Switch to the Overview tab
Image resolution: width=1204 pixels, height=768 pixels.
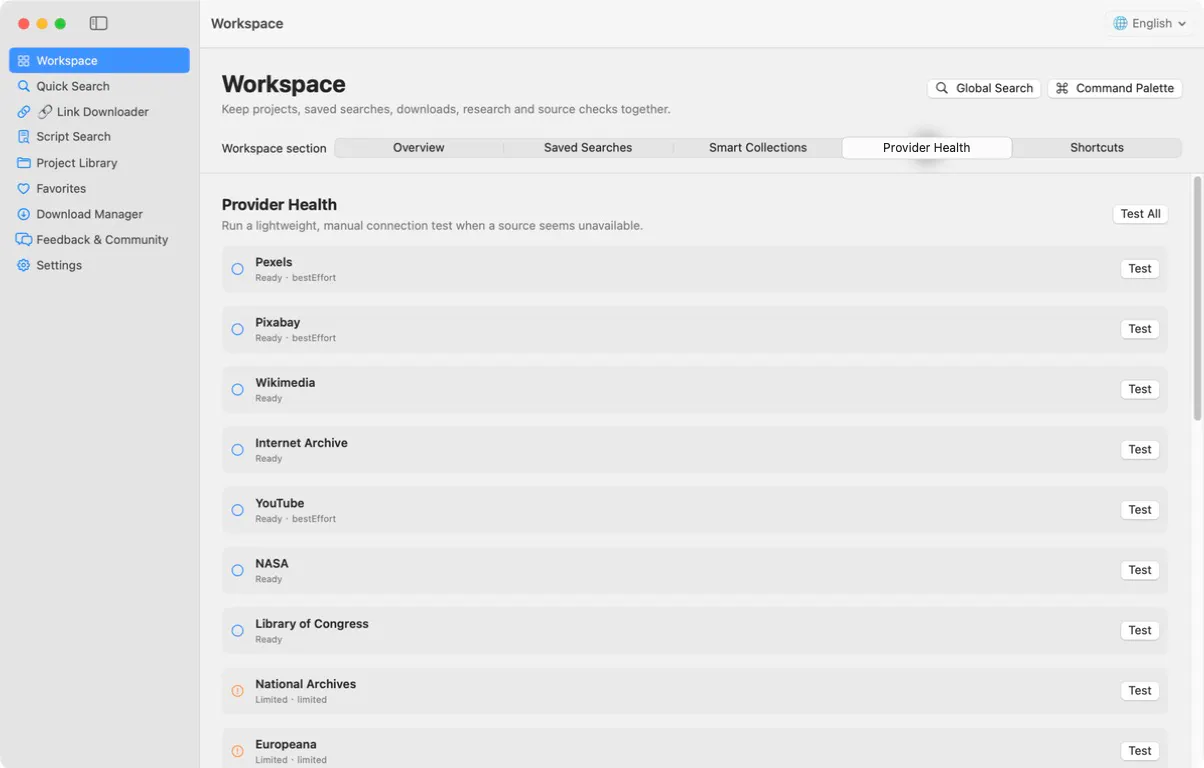point(418,148)
